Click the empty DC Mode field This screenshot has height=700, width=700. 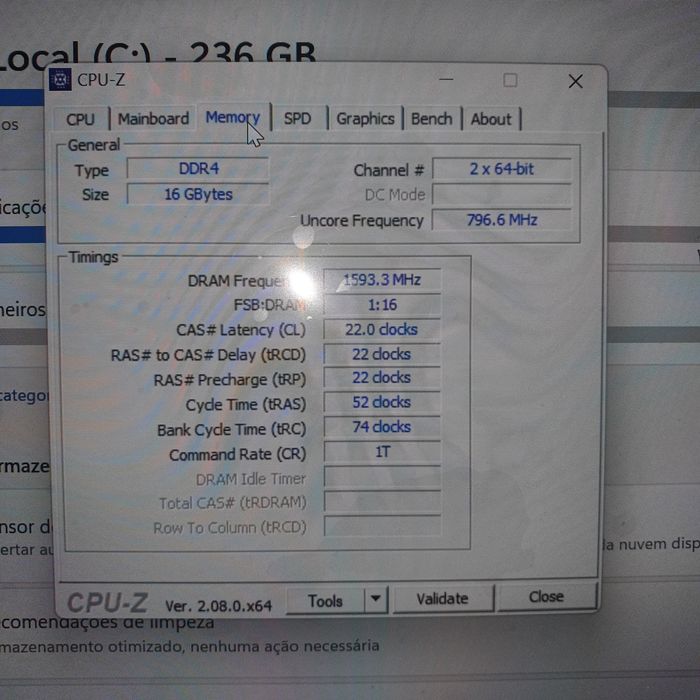tap(502, 195)
